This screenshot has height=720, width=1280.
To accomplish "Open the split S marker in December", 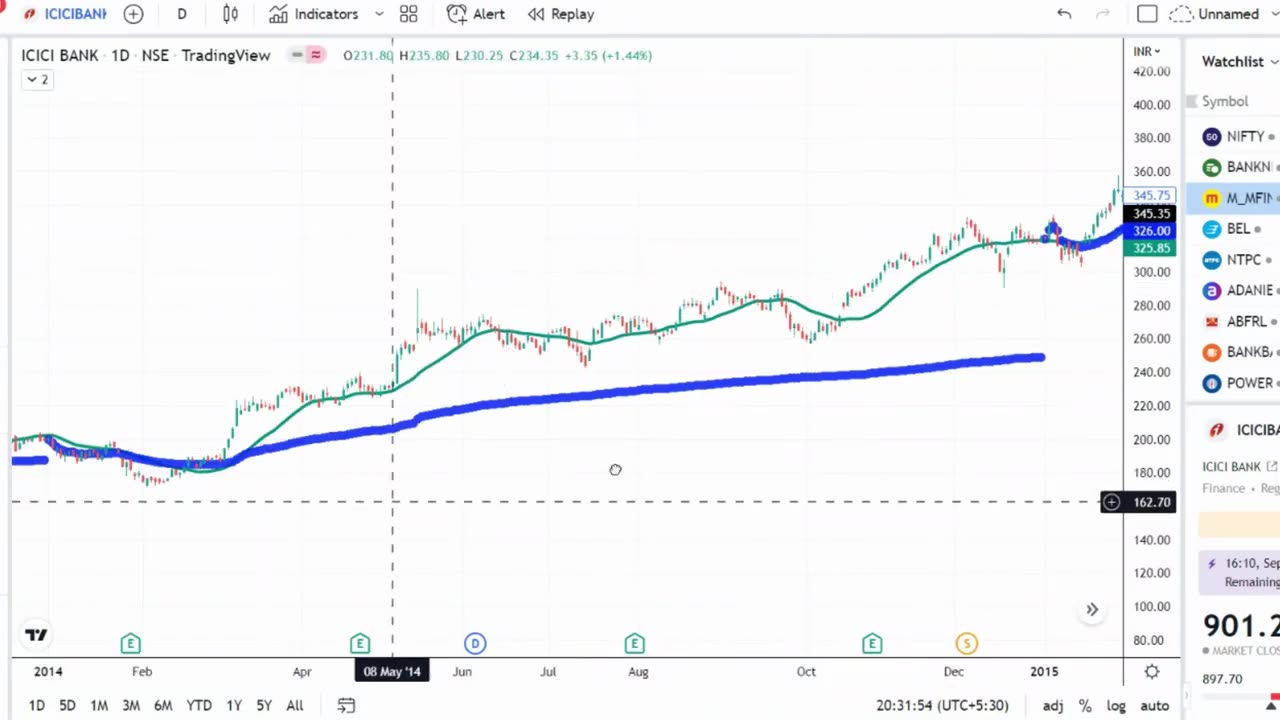I will click(x=966, y=643).
